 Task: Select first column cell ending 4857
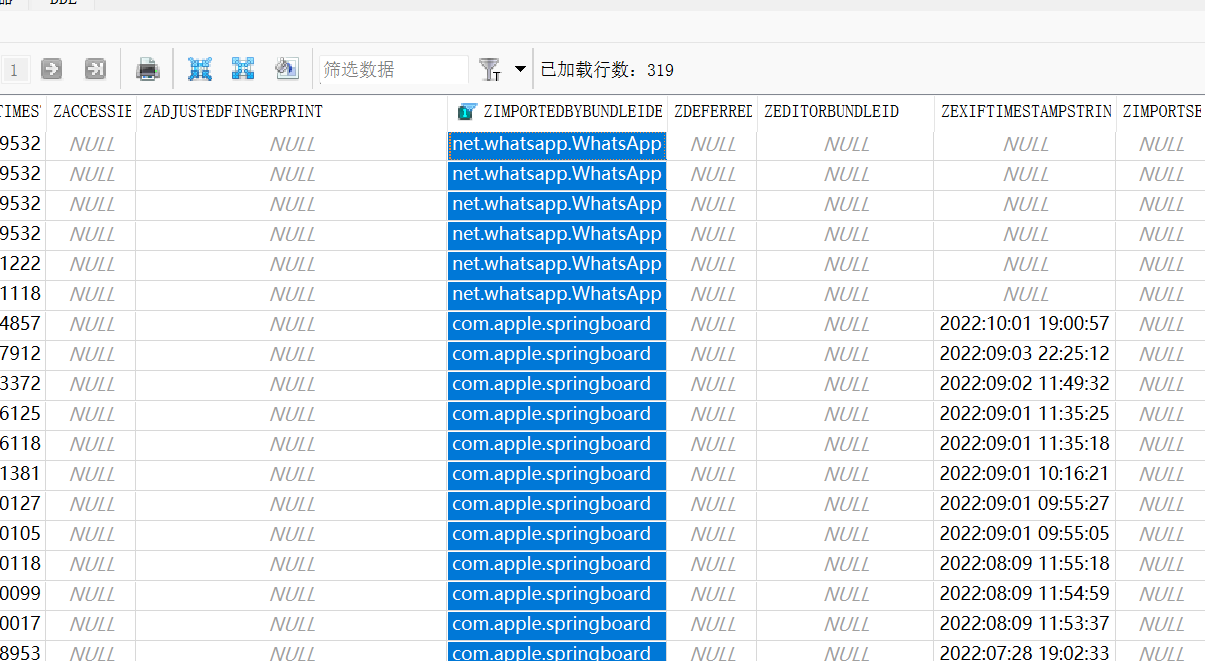[x=22, y=324]
